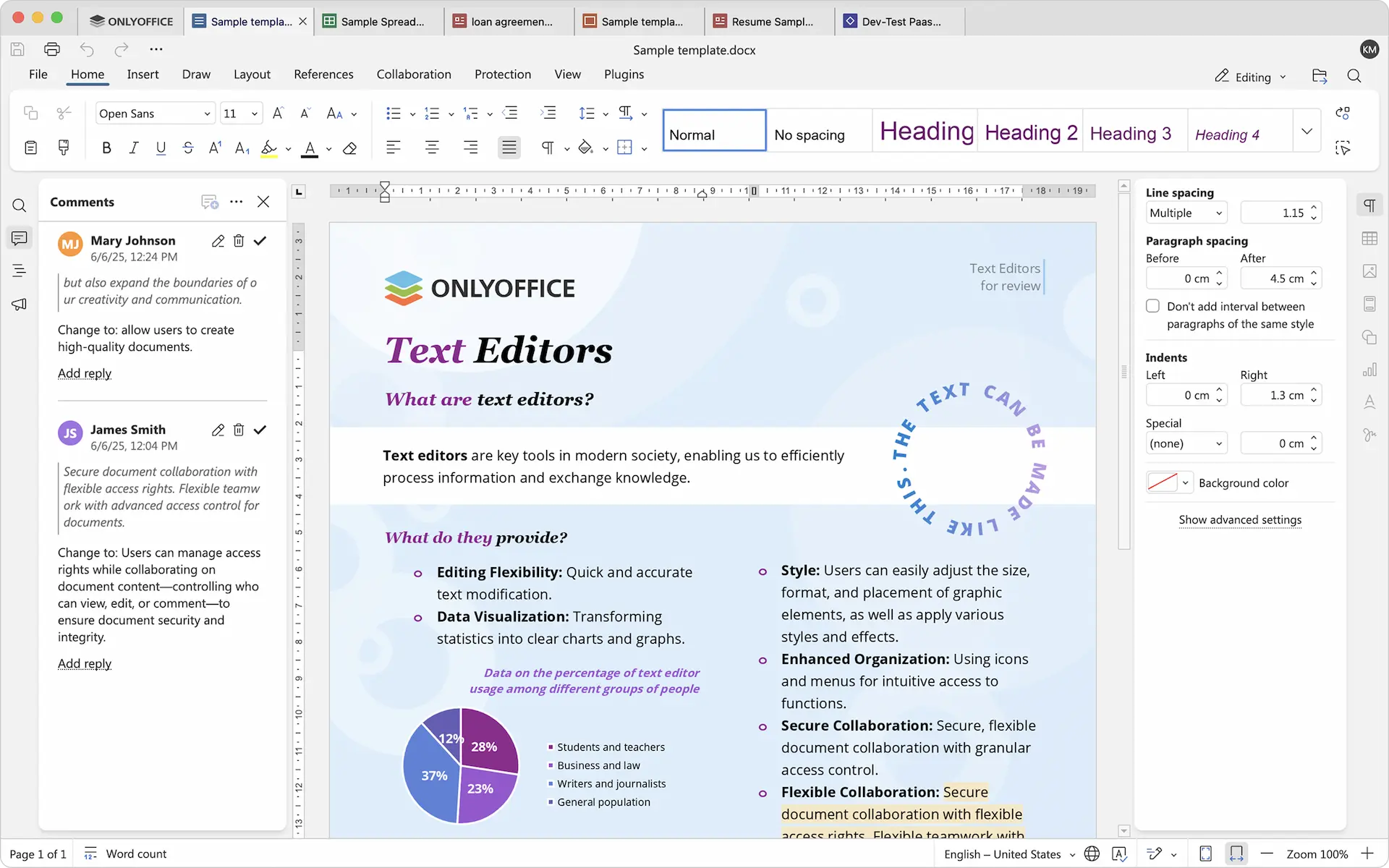Open the bullets list dropdown arrow
Image resolution: width=1389 pixels, height=868 pixels.
tap(412, 114)
